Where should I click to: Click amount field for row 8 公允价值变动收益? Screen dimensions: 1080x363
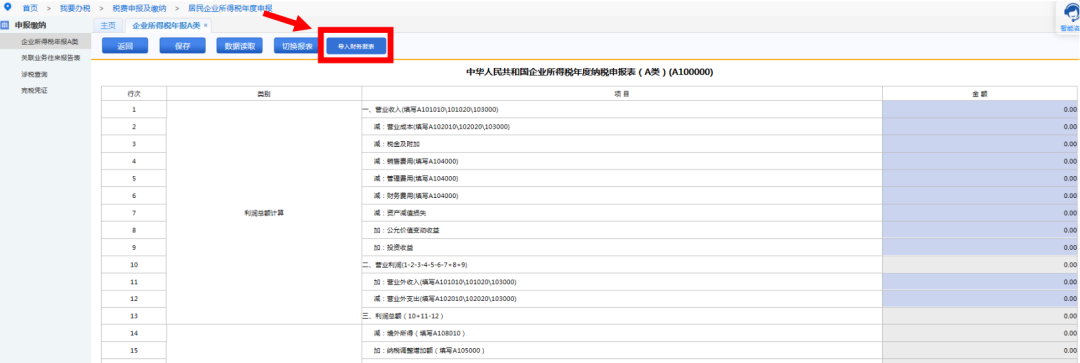pyautogui.click(x=981, y=230)
